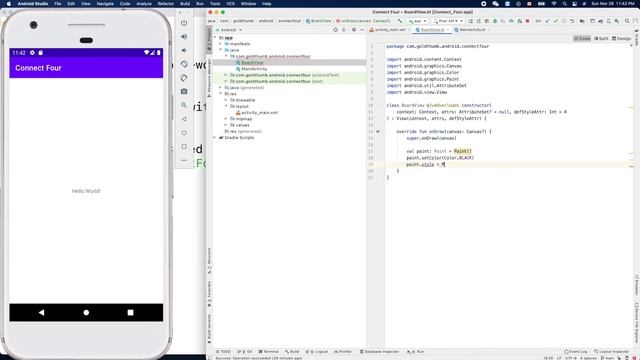640x360 pixels.
Task: Click the project panel hide minus icon
Action: click(362, 30)
